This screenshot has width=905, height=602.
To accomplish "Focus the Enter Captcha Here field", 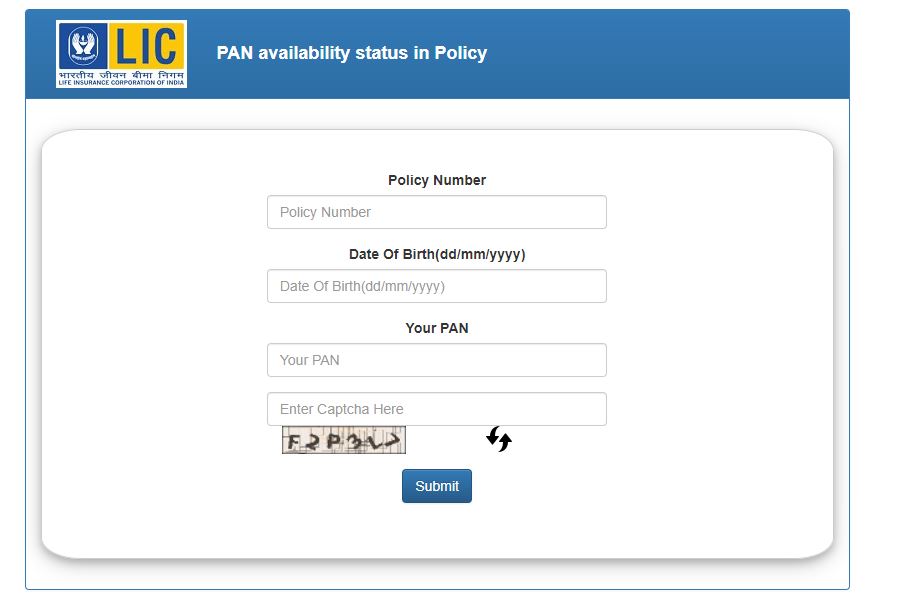I will pyautogui.click(x=437, y=409).
